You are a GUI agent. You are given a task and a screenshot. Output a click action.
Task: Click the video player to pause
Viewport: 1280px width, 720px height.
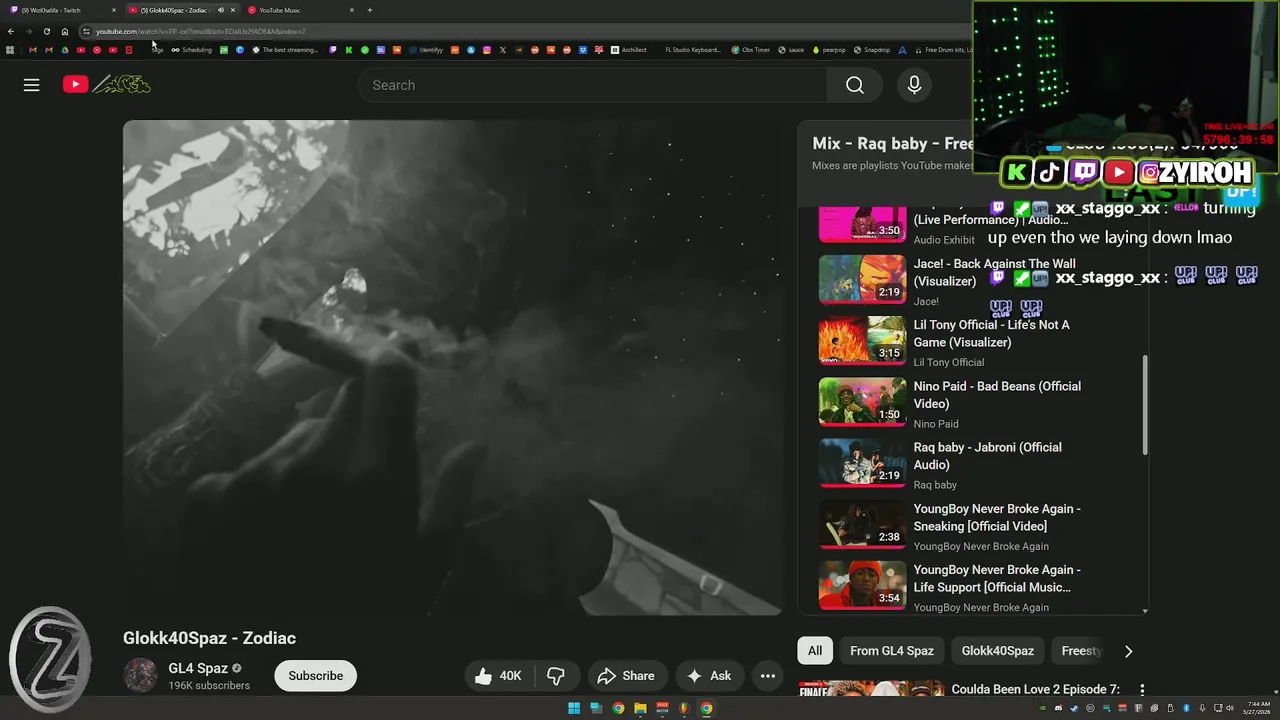(452, 367)
